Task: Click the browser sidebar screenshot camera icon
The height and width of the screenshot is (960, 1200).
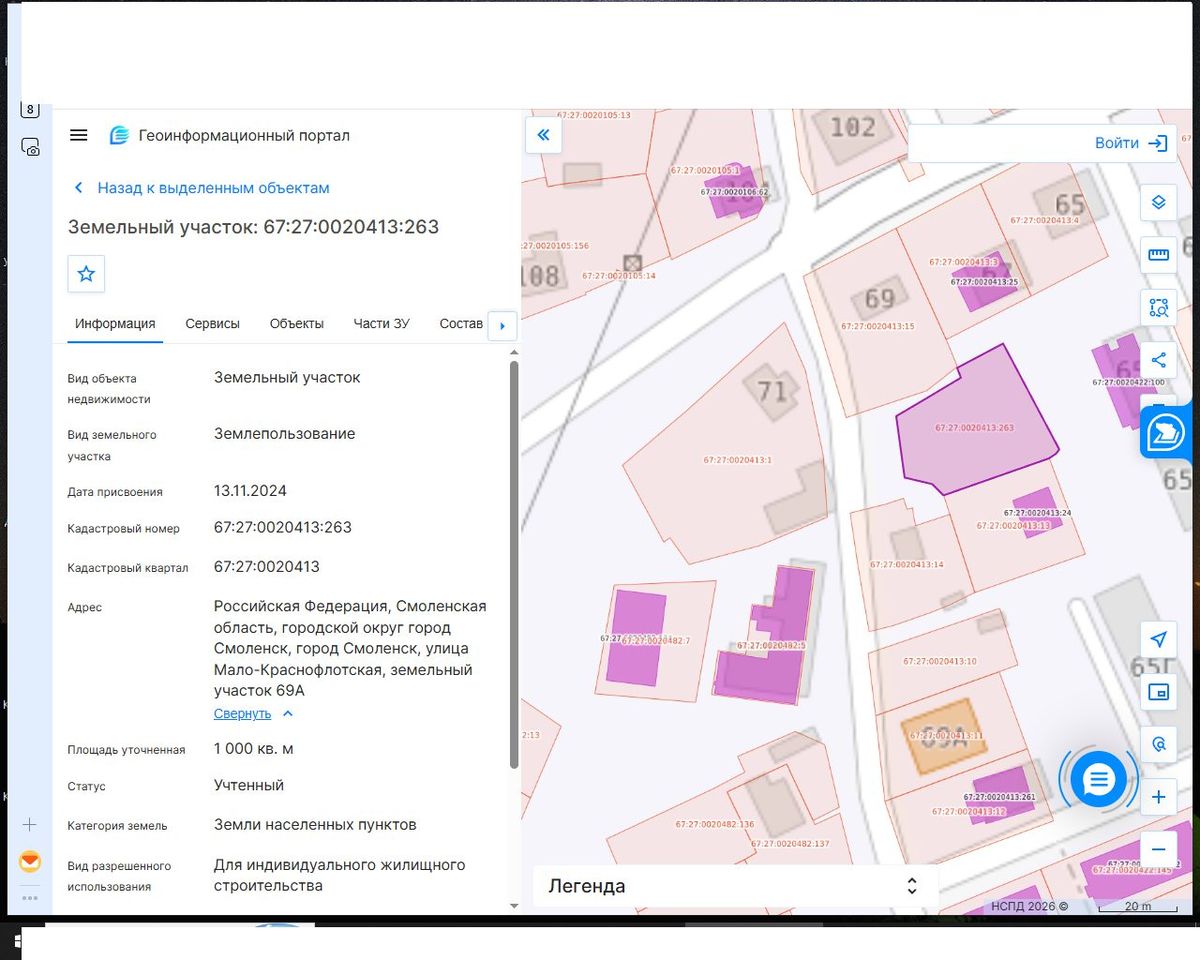Action: pyautogui.click(x=30, y=147)
